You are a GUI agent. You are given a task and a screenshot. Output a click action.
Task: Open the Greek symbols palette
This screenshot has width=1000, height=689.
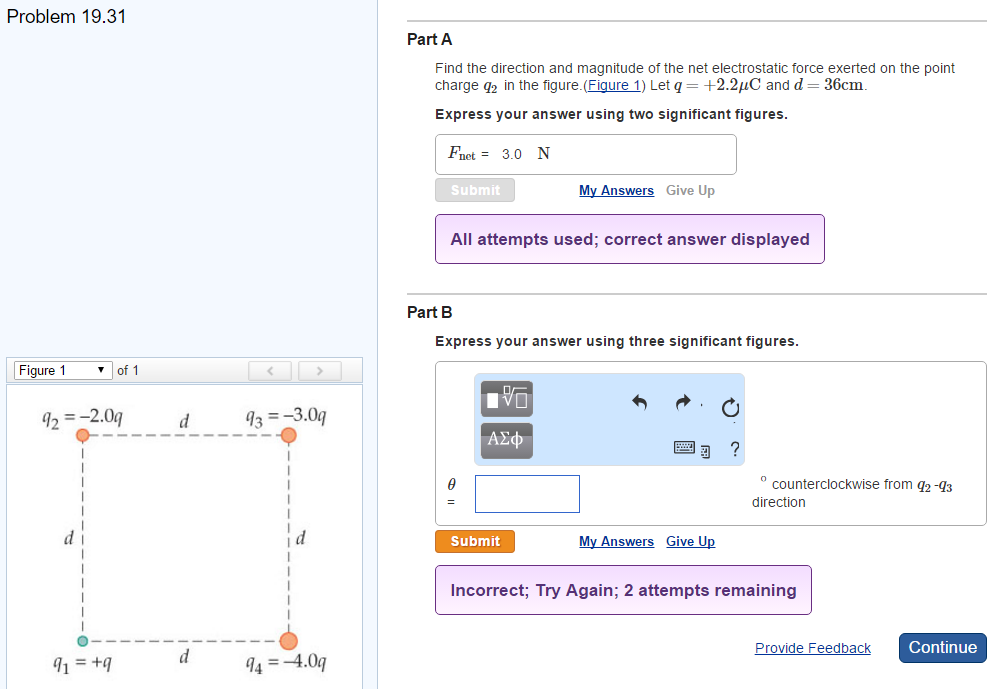pos(506,439)
